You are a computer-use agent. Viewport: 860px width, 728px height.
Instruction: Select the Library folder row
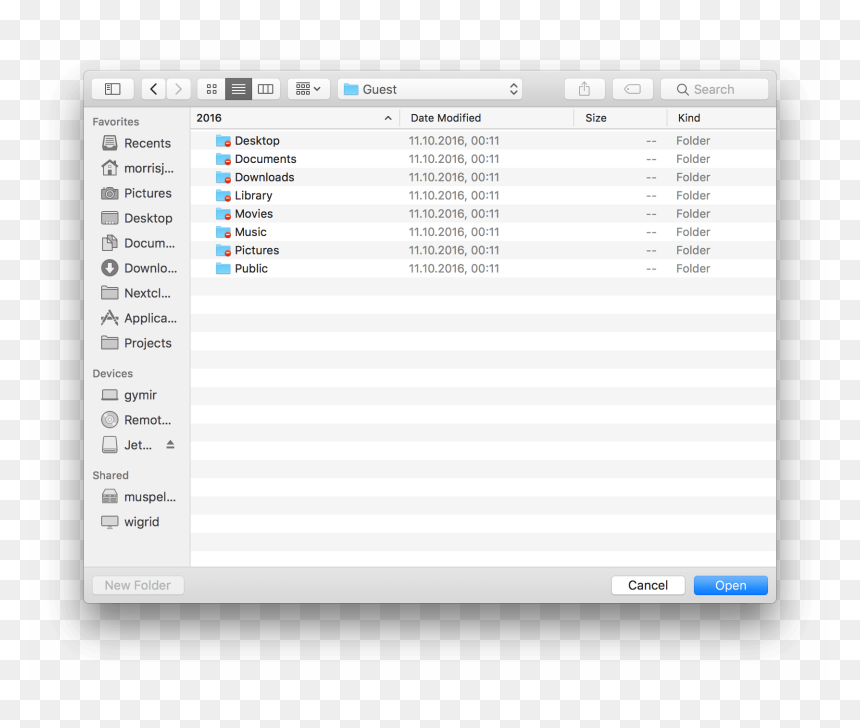pyautogui.click(x=483, y=195)
